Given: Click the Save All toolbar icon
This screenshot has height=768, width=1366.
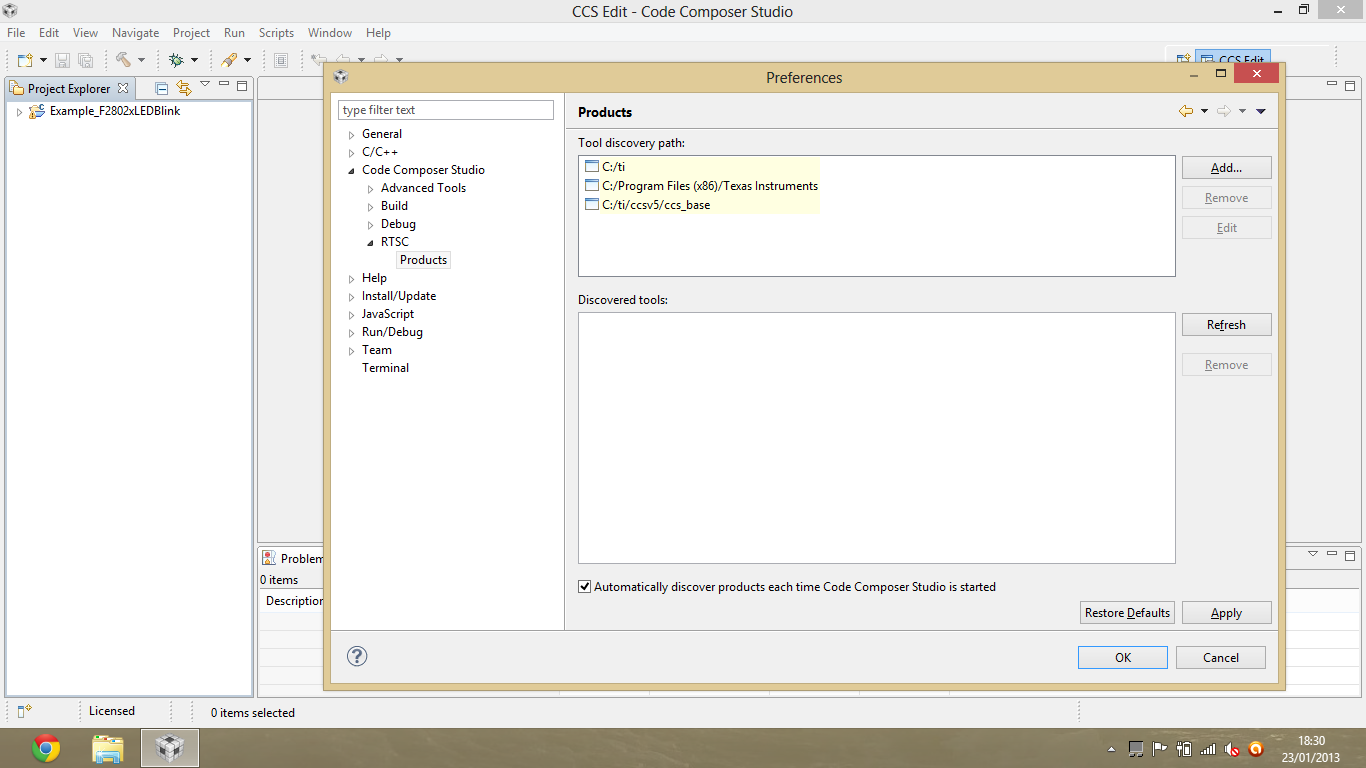Looking at the screenshot, I should coord(86,61).
